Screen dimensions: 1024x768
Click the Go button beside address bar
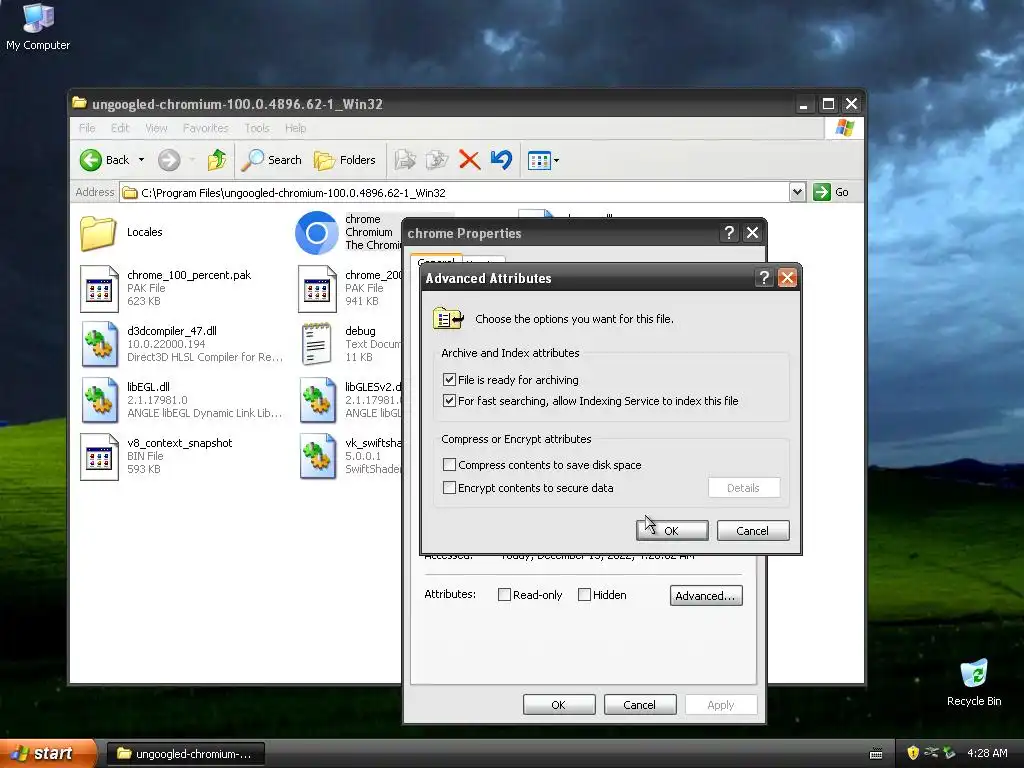click(831, 192)
